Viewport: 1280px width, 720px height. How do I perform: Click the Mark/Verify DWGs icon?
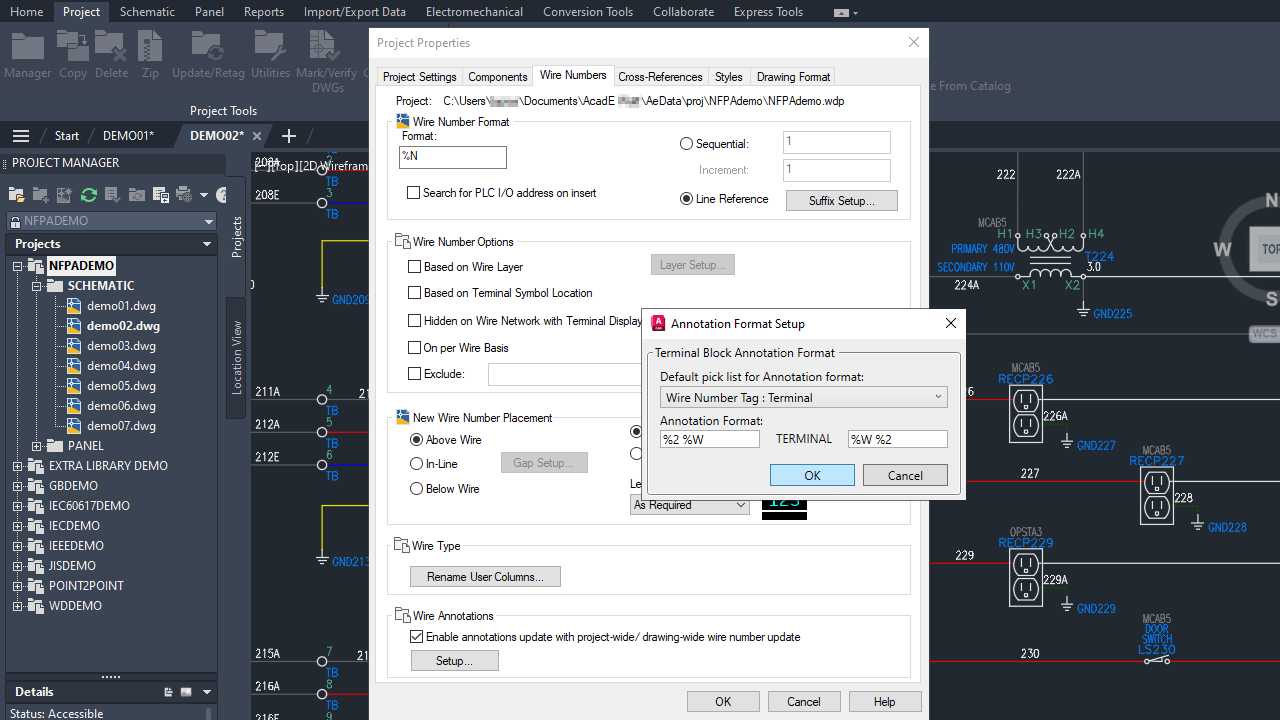click(x=325, y=46)
